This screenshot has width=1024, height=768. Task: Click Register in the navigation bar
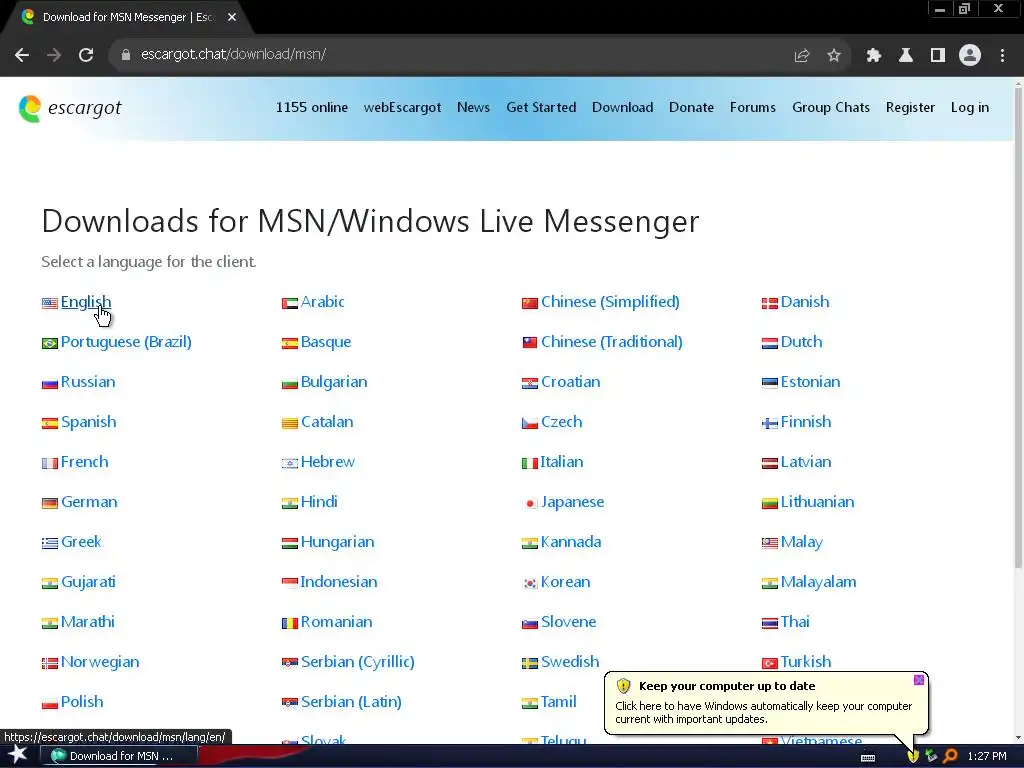pyautogui.click(x=910, y=108)
